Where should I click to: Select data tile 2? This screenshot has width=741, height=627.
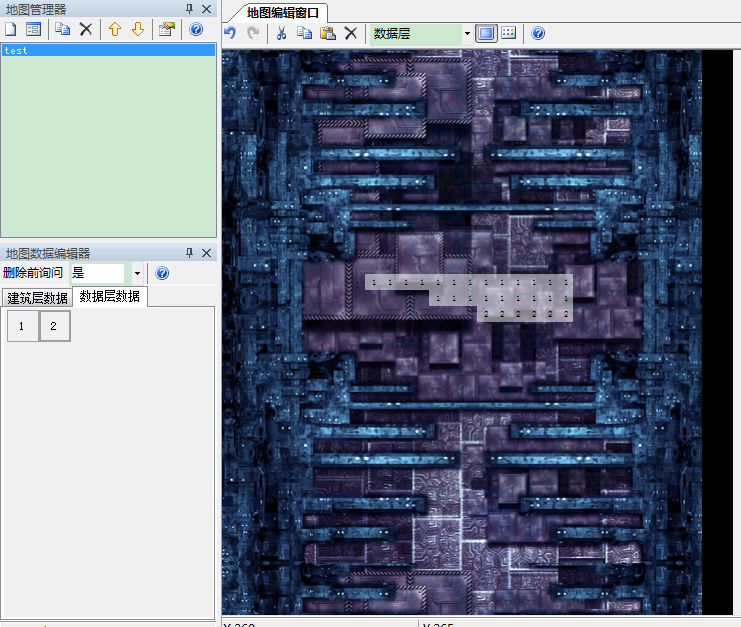click(x=54, y=326)
